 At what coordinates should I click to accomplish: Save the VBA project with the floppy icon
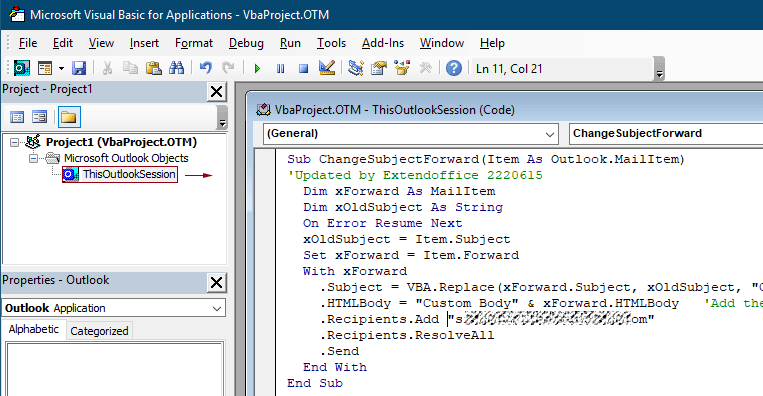click(x=79, y=68)
